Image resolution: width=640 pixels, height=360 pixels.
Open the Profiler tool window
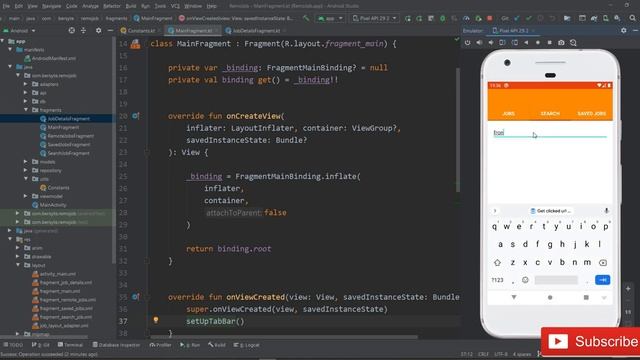click(160, 345)
